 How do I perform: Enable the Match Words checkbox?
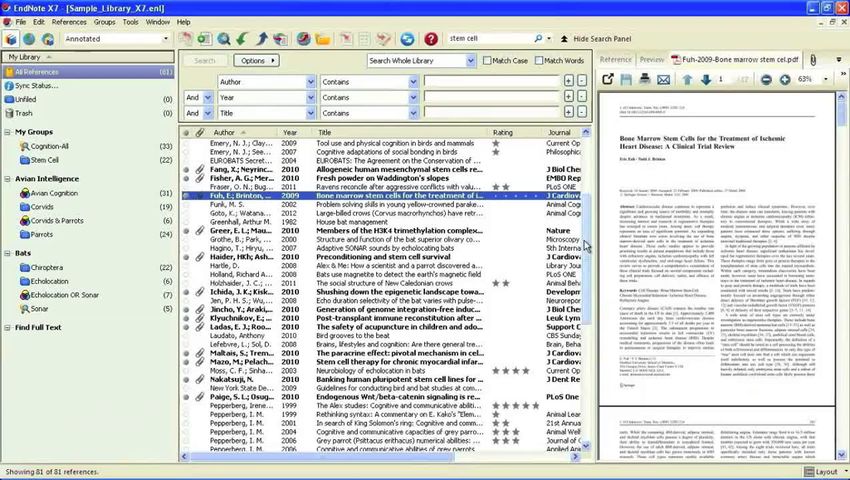[x=539, y=61]
